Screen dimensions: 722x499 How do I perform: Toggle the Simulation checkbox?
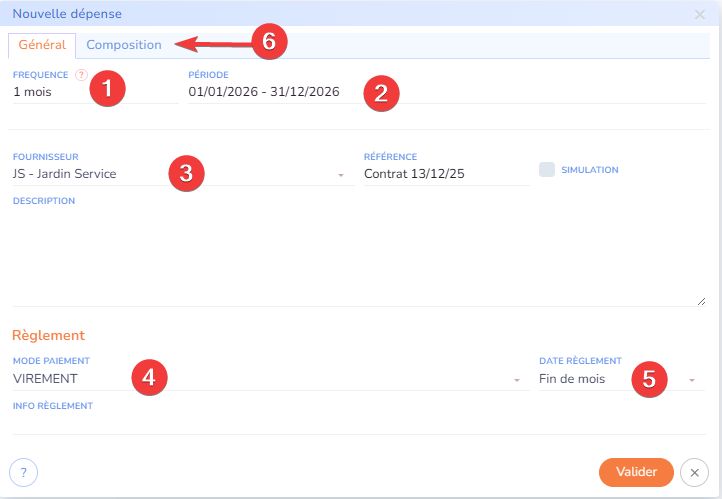click(x=547, y=170)
